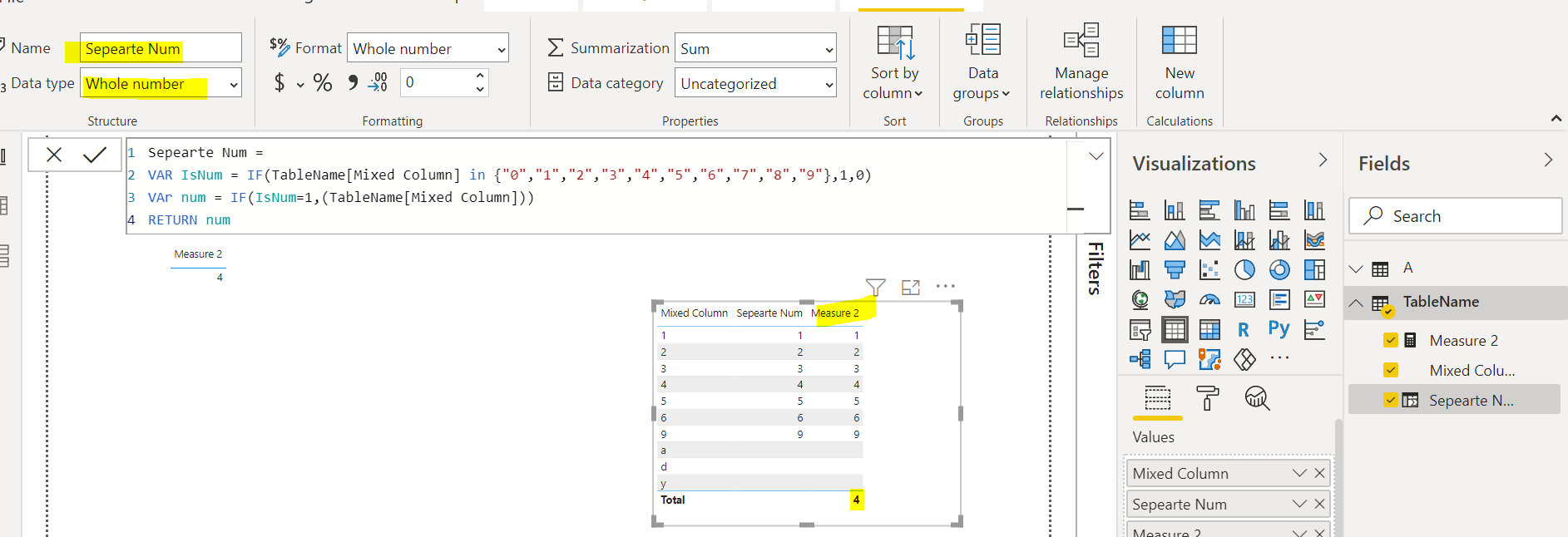Open More options ellipsis on table visual

(946, 286)
